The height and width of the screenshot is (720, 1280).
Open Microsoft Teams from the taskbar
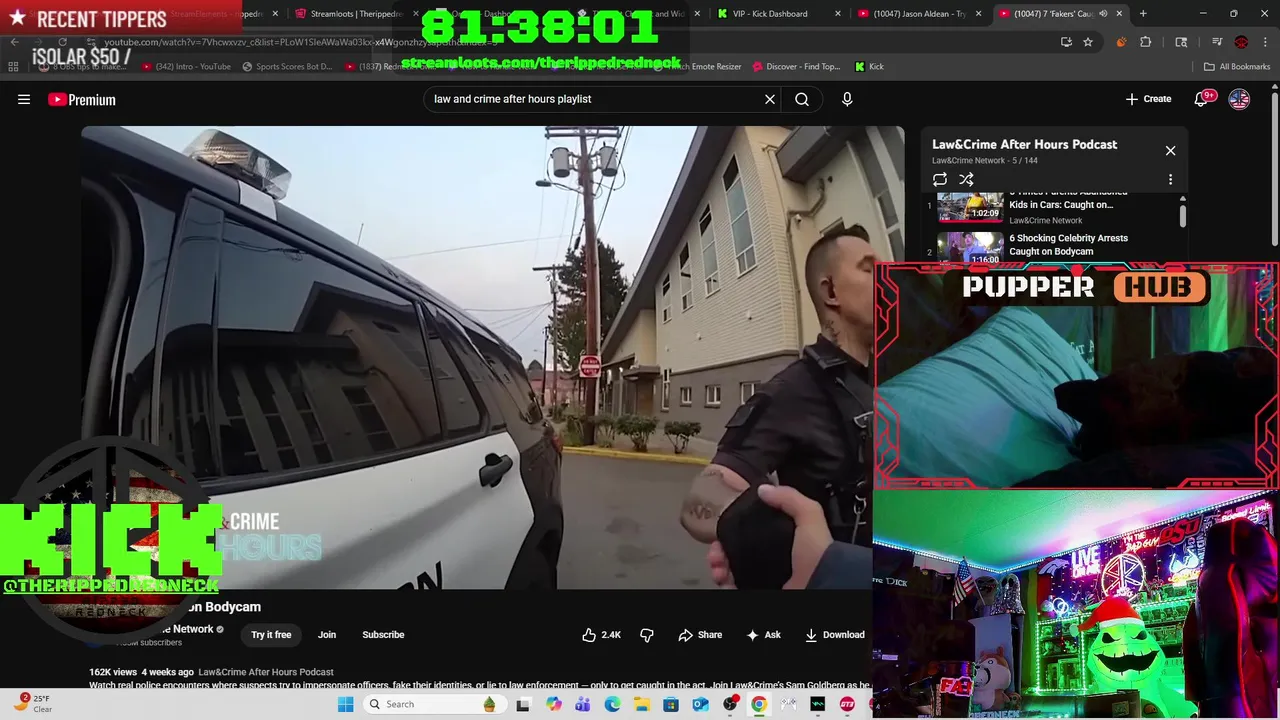click(x=583, y=704)
